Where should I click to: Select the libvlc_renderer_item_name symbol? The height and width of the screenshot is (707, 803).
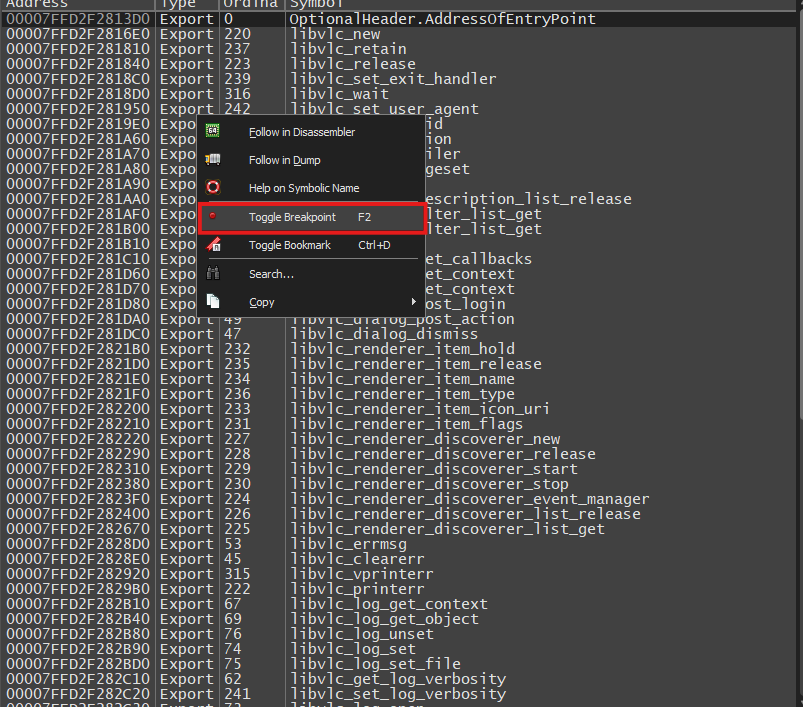point(402,379)
